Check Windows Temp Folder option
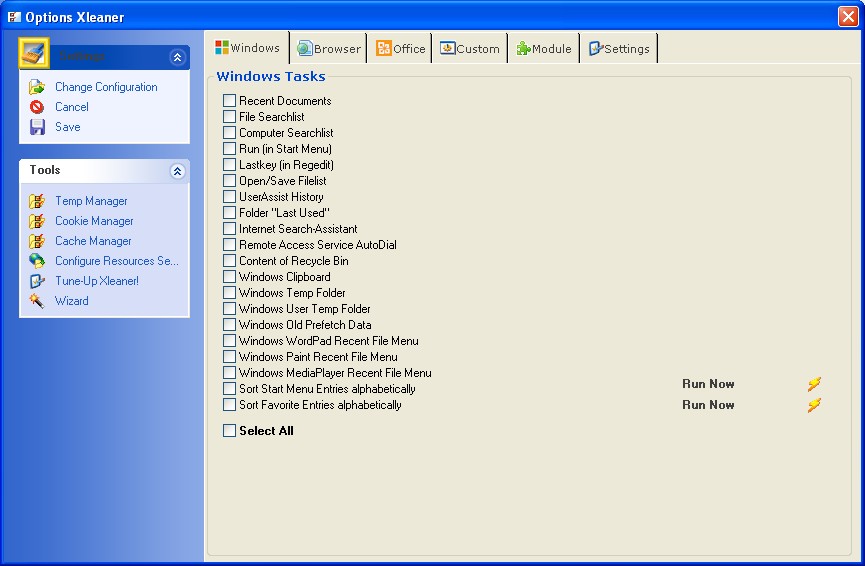 (x=229, y=292)
